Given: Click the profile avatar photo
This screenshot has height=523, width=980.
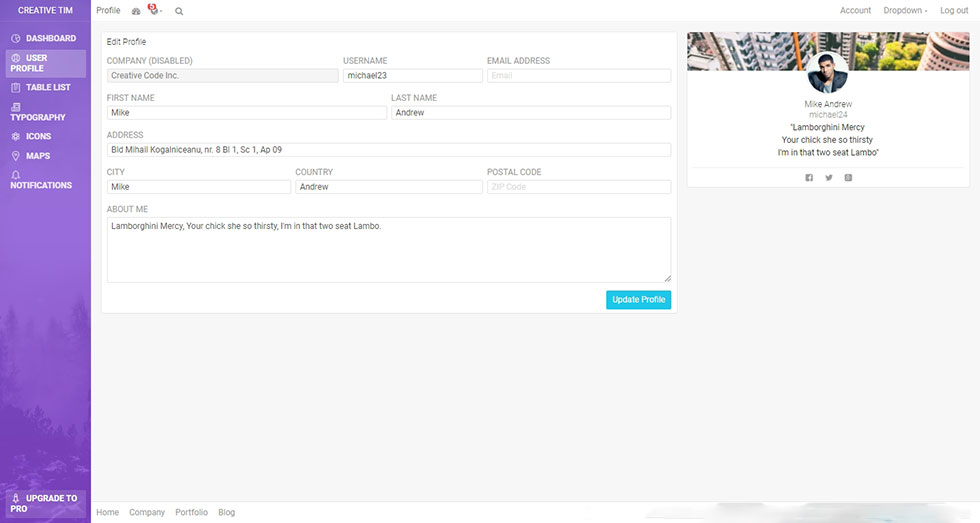Looking at the screenshot, I should click(827, 73).
